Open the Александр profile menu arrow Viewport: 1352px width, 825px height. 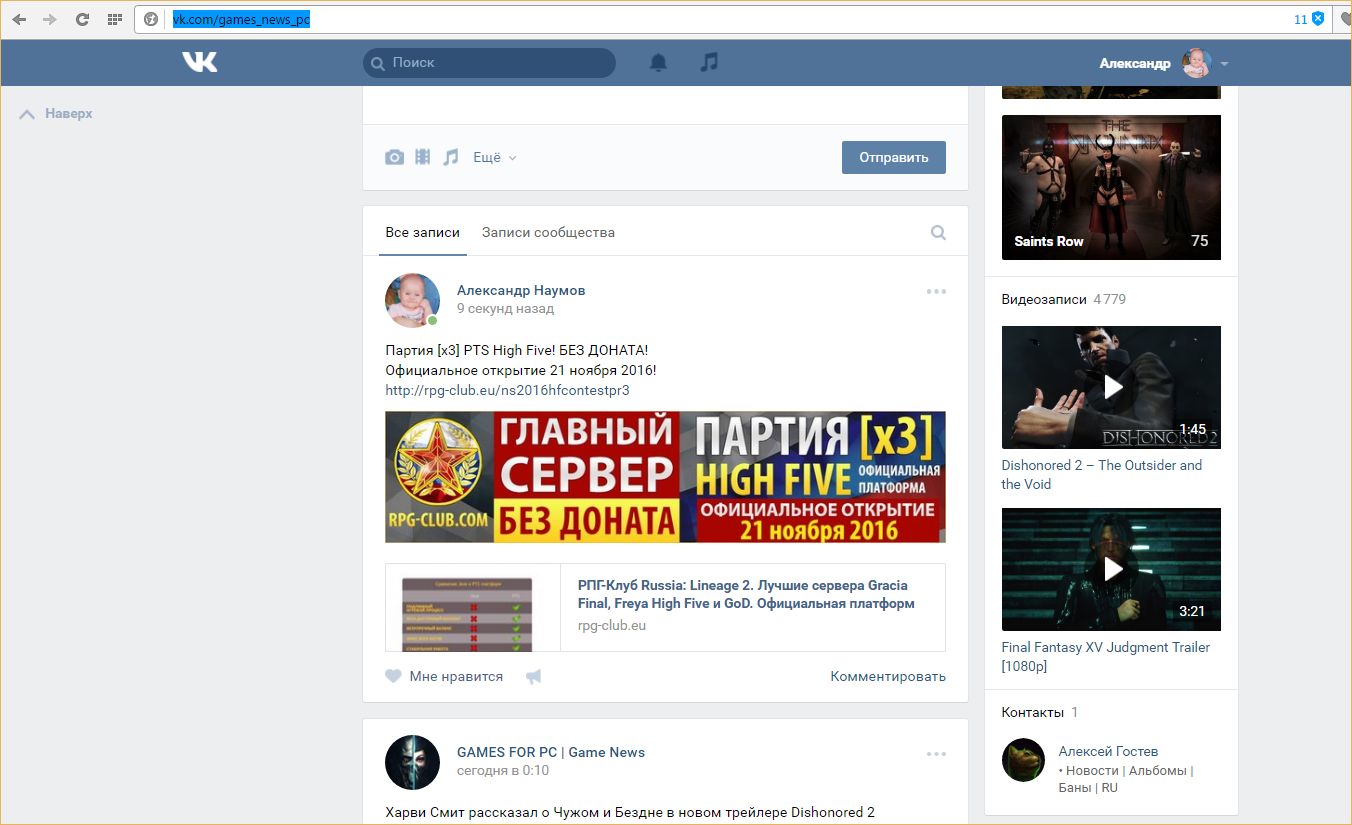click(1224, 64)
